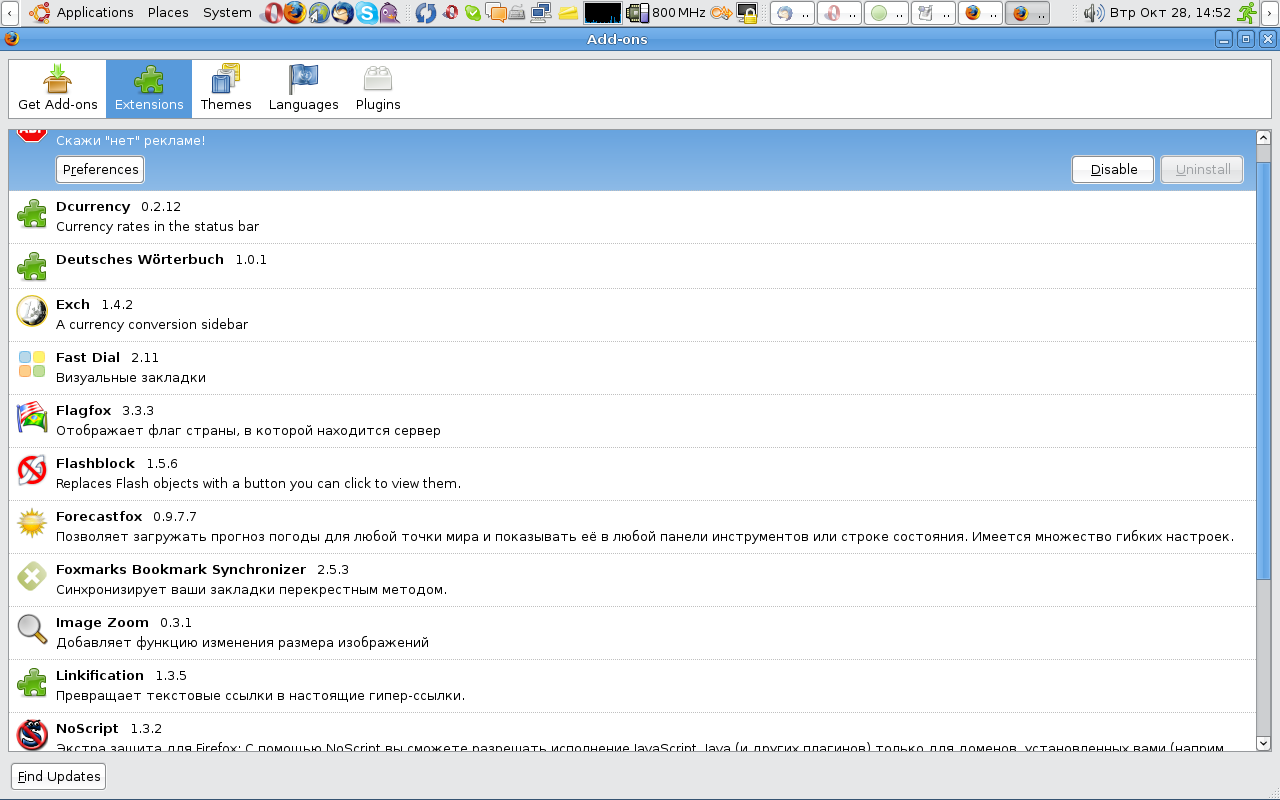Click the Preferences button of selected add-on
The image size is (1280, 800).
[100, 170]
